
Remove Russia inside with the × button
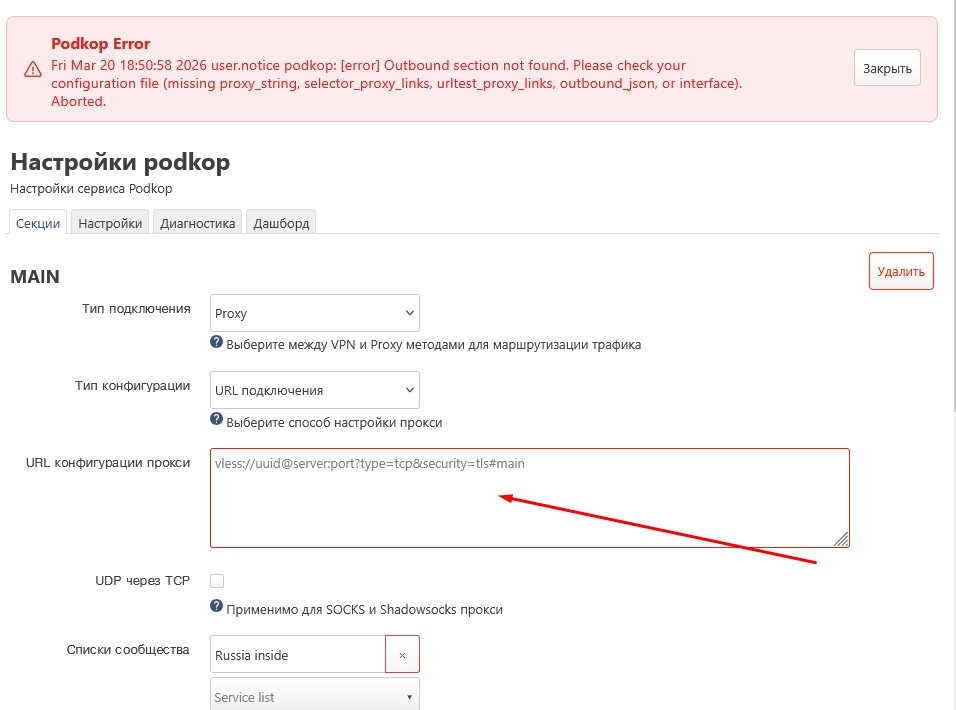[x=402, y=655]
